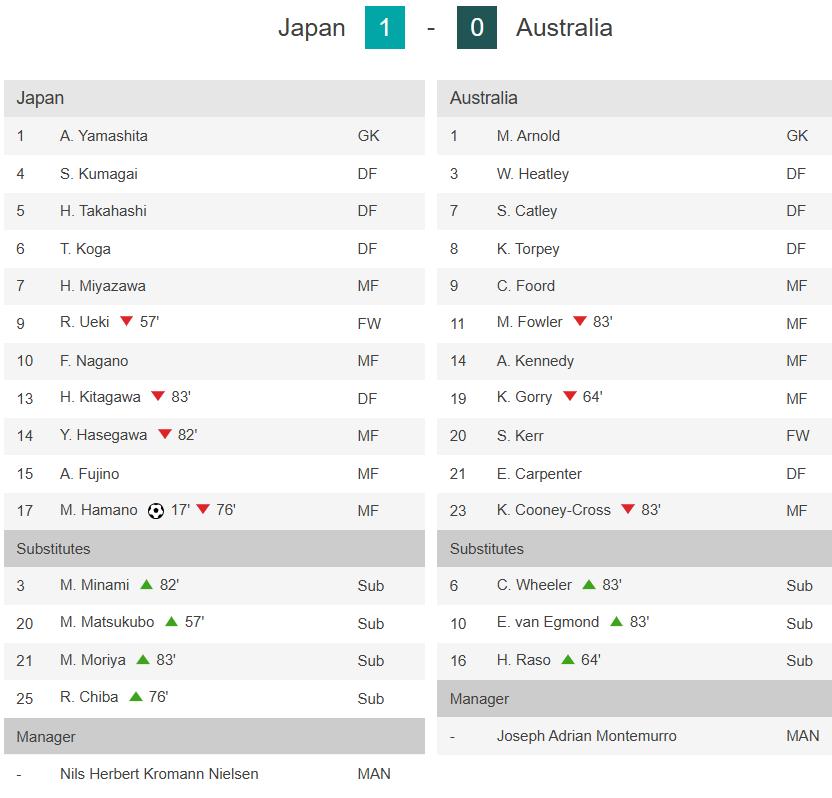
Task: Click red arrow next to K. Cooney-Cross
Action: pos(628,509)
